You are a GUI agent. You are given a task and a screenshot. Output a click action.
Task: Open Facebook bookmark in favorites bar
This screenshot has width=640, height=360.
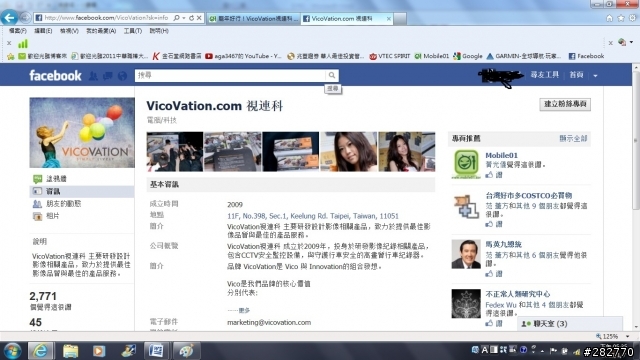pos(586,56)
